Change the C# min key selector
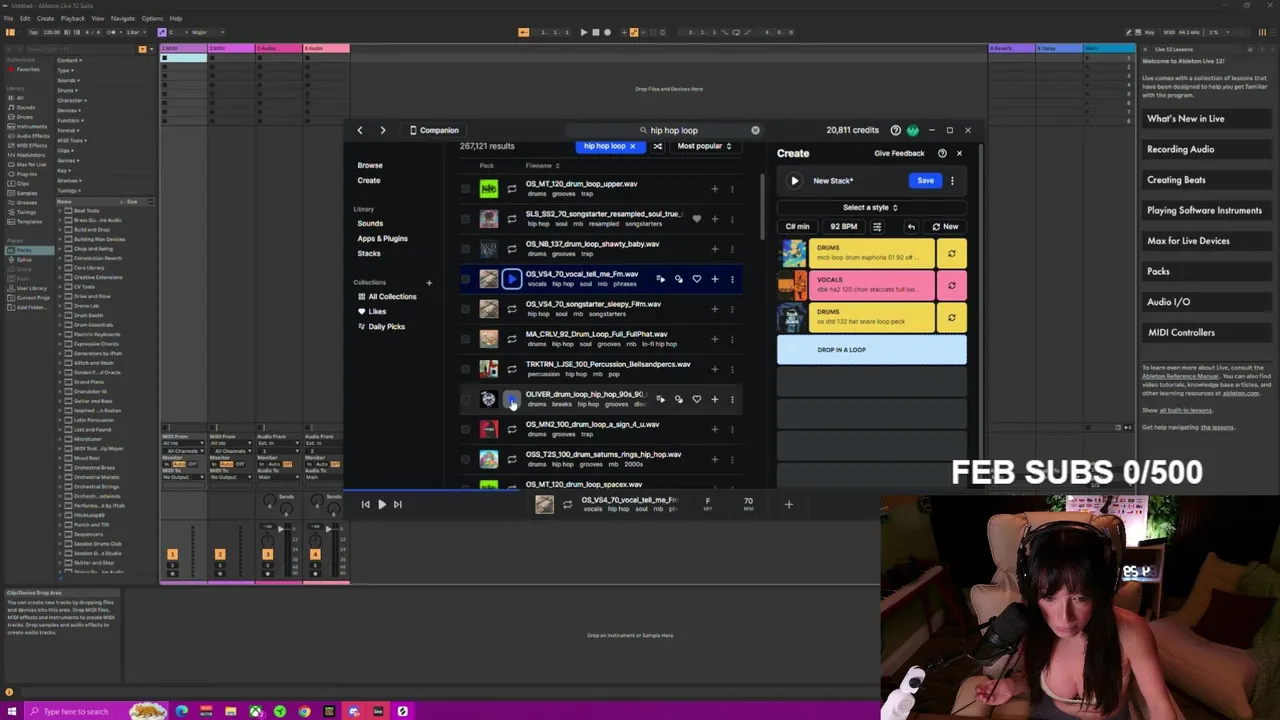Viewport: 1280px width, 720px height. pos(797,227)
